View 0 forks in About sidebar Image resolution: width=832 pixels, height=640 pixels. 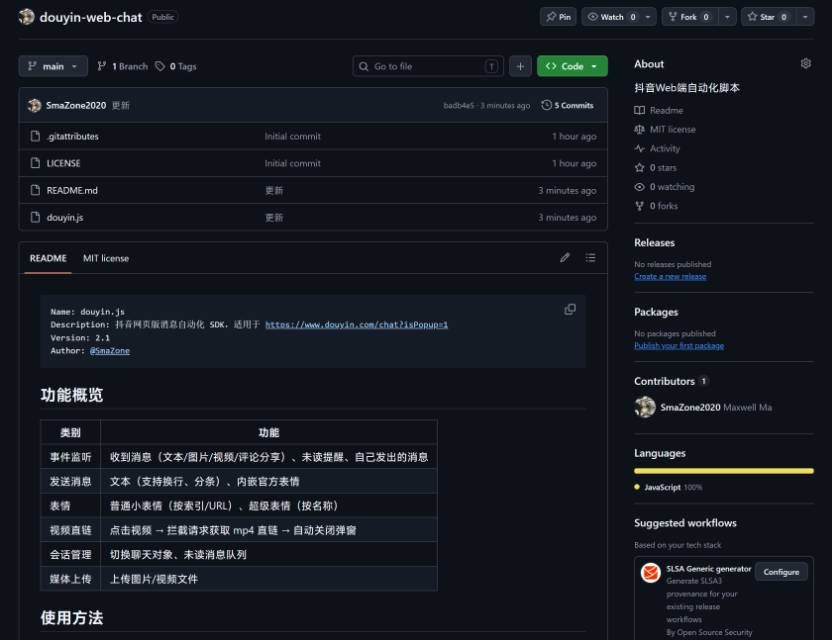pyautogui.click(x=656, y=206)
